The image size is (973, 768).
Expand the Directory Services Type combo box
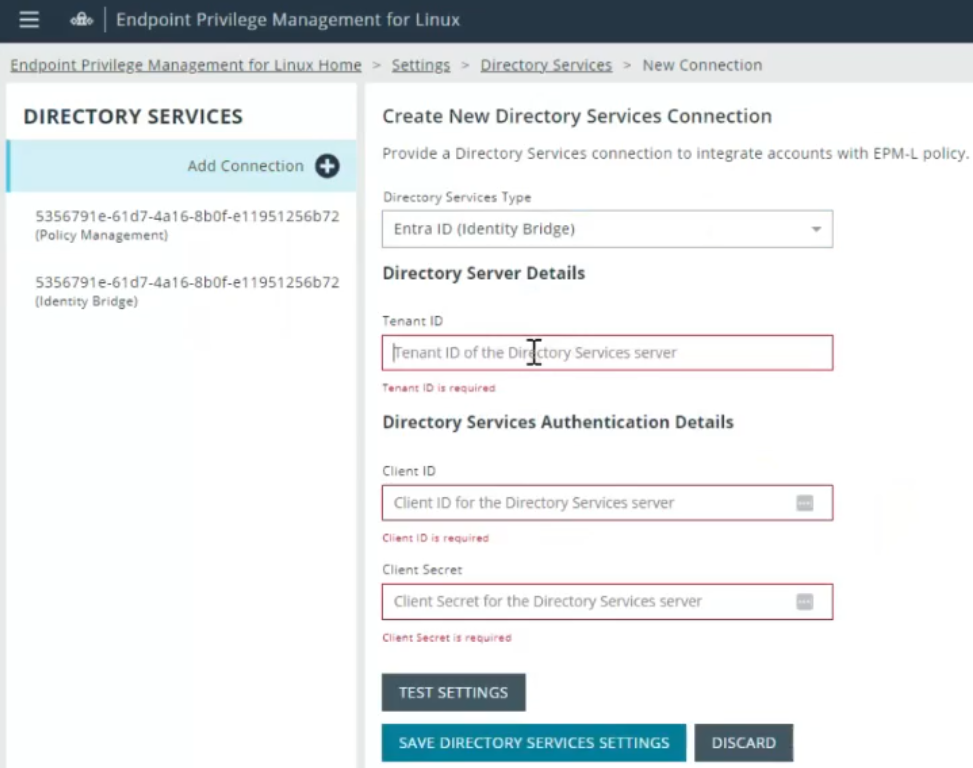click(x=607, y=229)
